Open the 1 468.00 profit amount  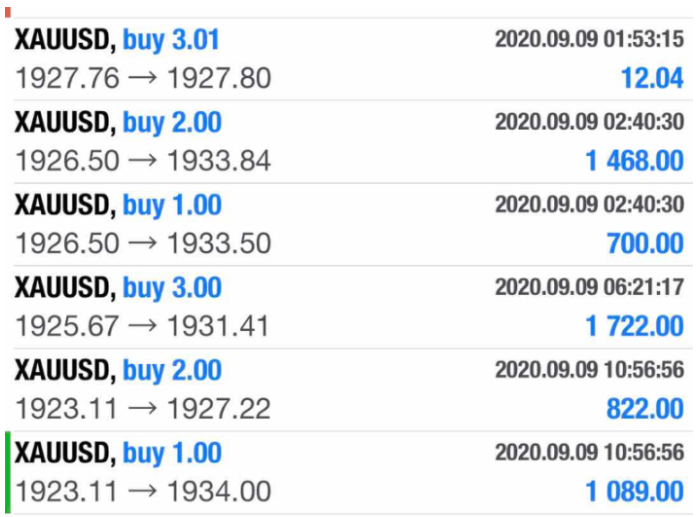635,160
